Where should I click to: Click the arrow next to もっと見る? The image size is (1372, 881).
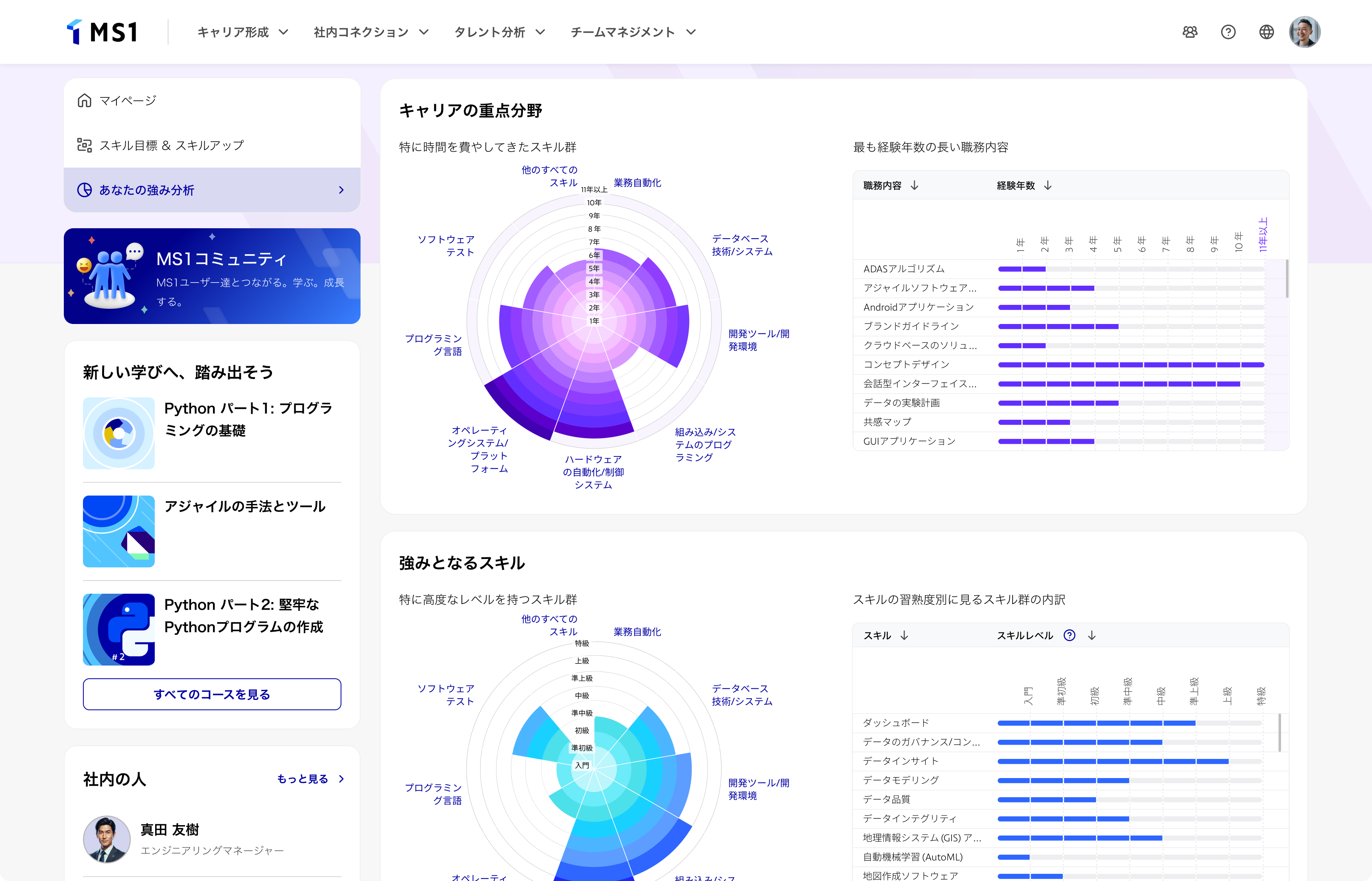341,779
